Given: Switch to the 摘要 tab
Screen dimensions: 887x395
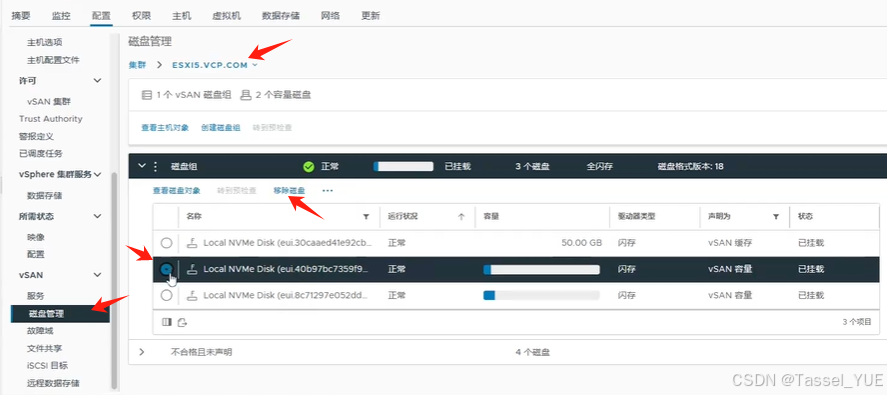Looking at the screenshot, I should click(21, 16).
